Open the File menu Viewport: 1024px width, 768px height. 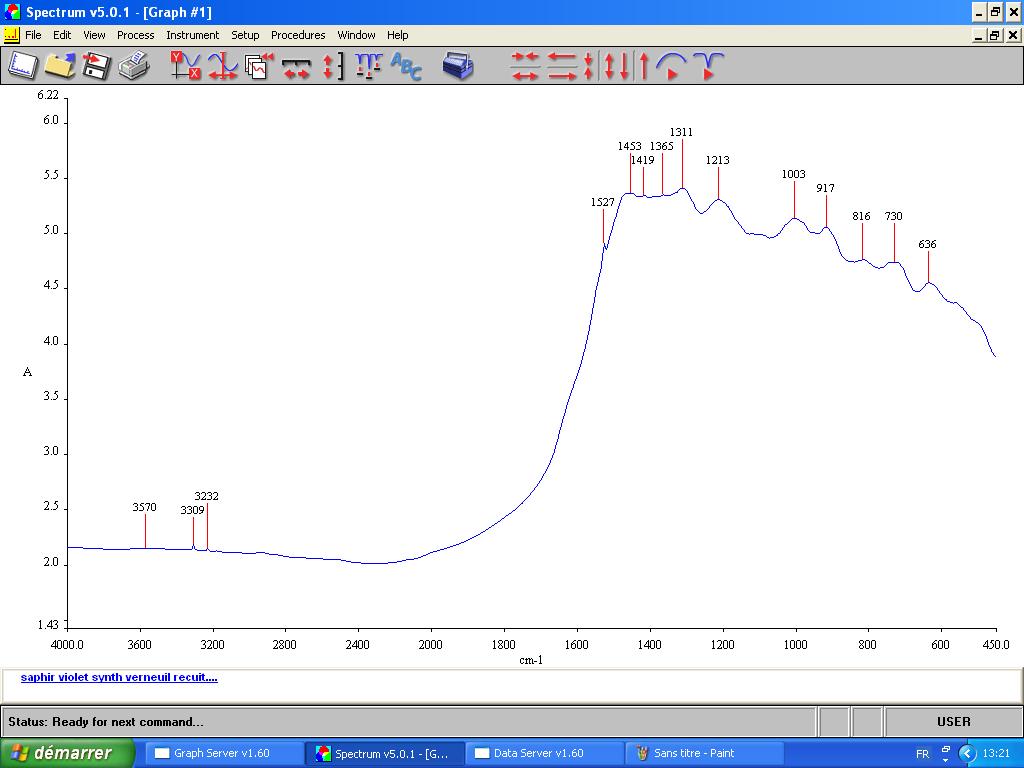pyautogui.click(x=33, y=35)
